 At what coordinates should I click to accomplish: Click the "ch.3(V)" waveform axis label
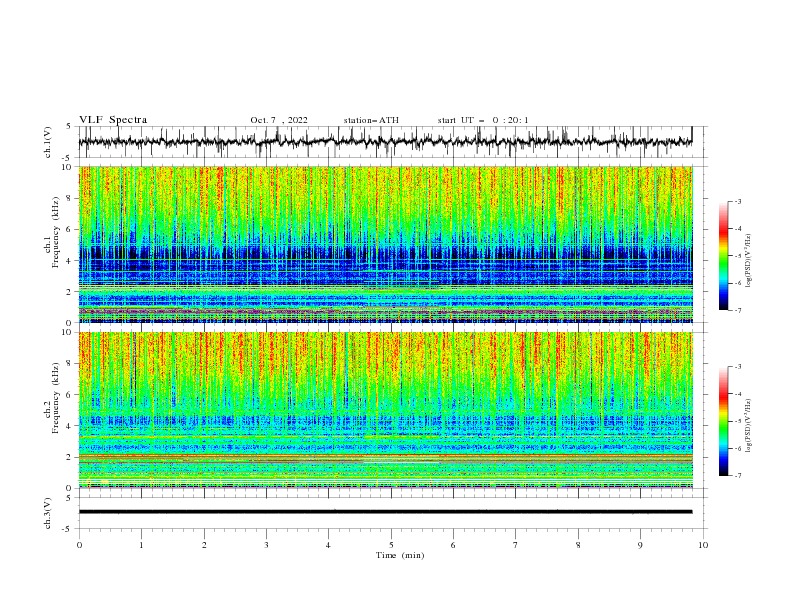(x=48, y=513)
